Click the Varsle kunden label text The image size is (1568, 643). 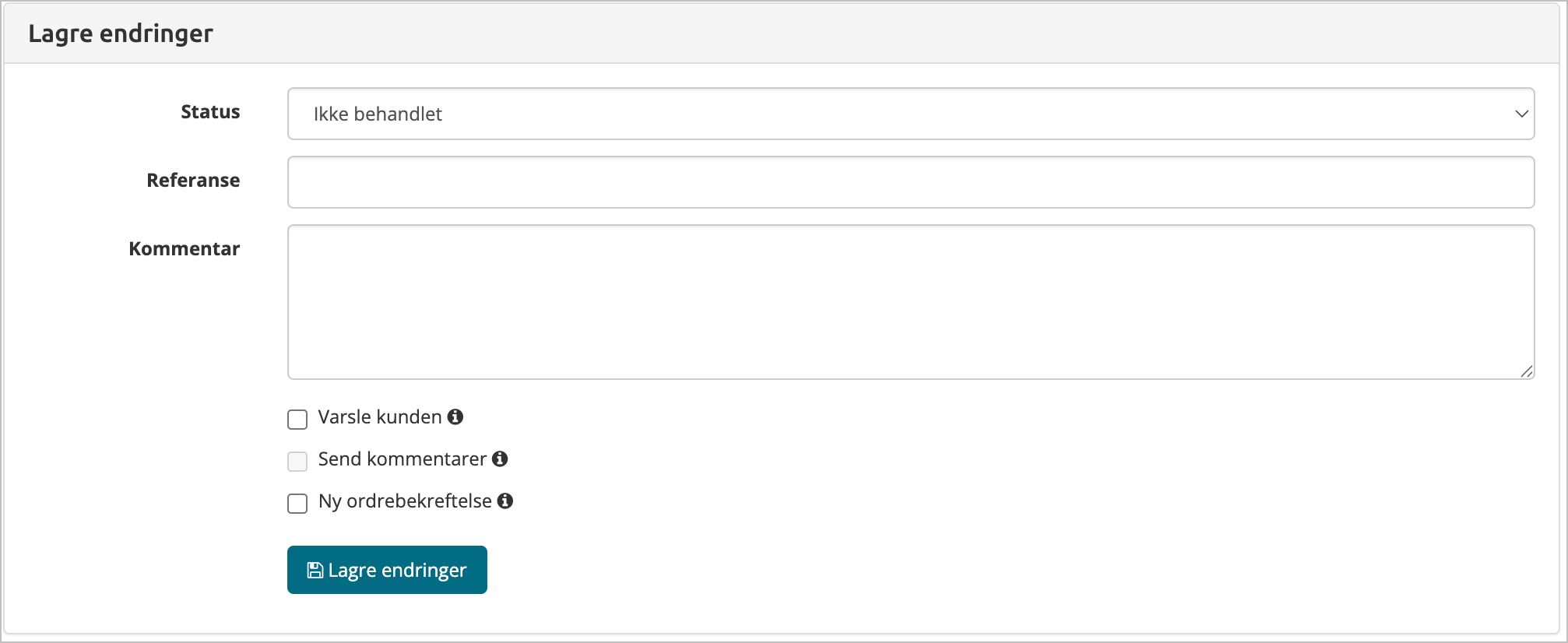[380, 417]
